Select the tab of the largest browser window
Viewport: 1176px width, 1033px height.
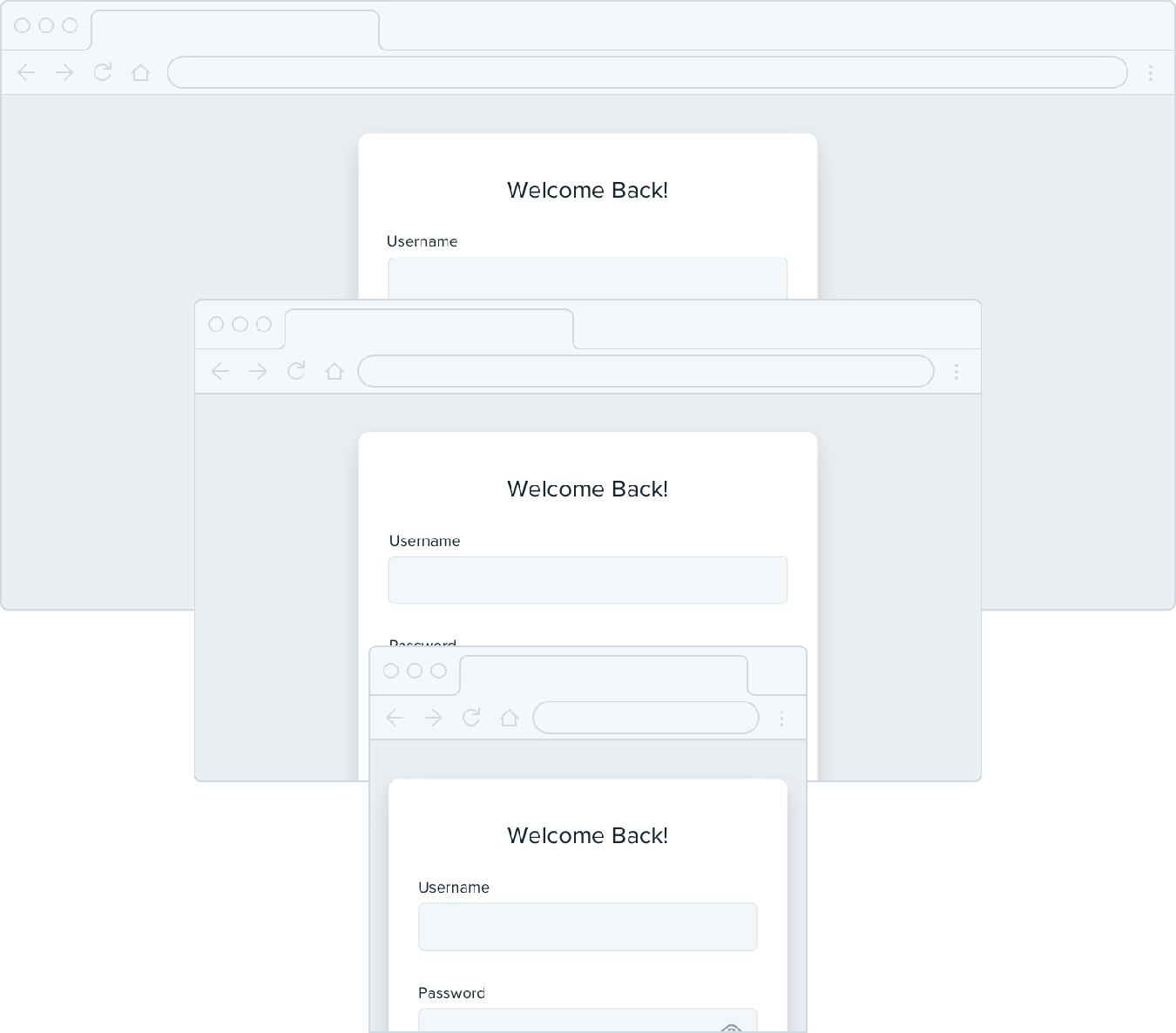click(x=235, y=30)
